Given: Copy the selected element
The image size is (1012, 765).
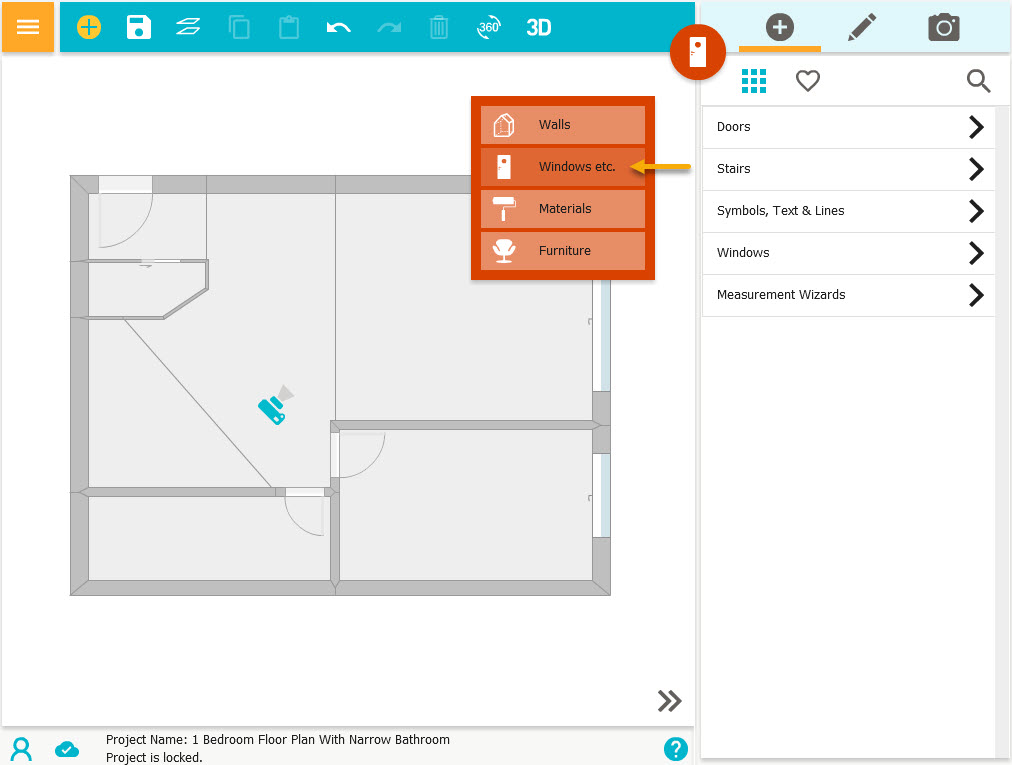Looking at the screenshot, I should (x=238, y=27).
